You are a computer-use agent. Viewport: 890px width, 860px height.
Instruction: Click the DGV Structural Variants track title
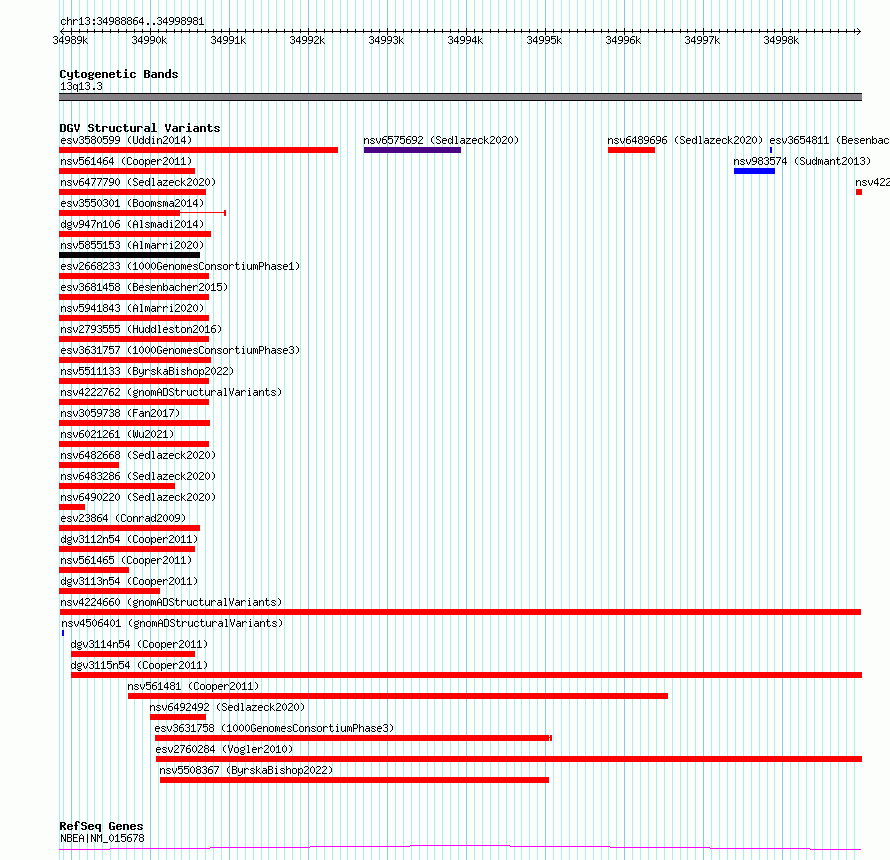(140, 128)
